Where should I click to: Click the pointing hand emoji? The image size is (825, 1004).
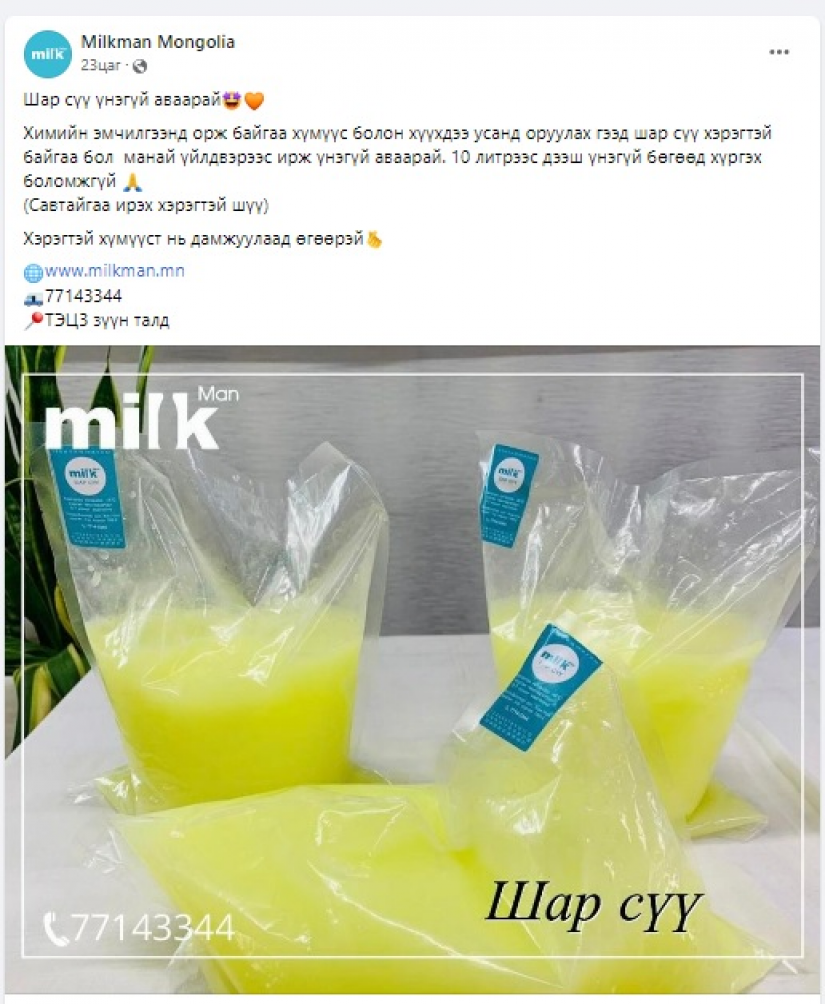click(374, 239)
